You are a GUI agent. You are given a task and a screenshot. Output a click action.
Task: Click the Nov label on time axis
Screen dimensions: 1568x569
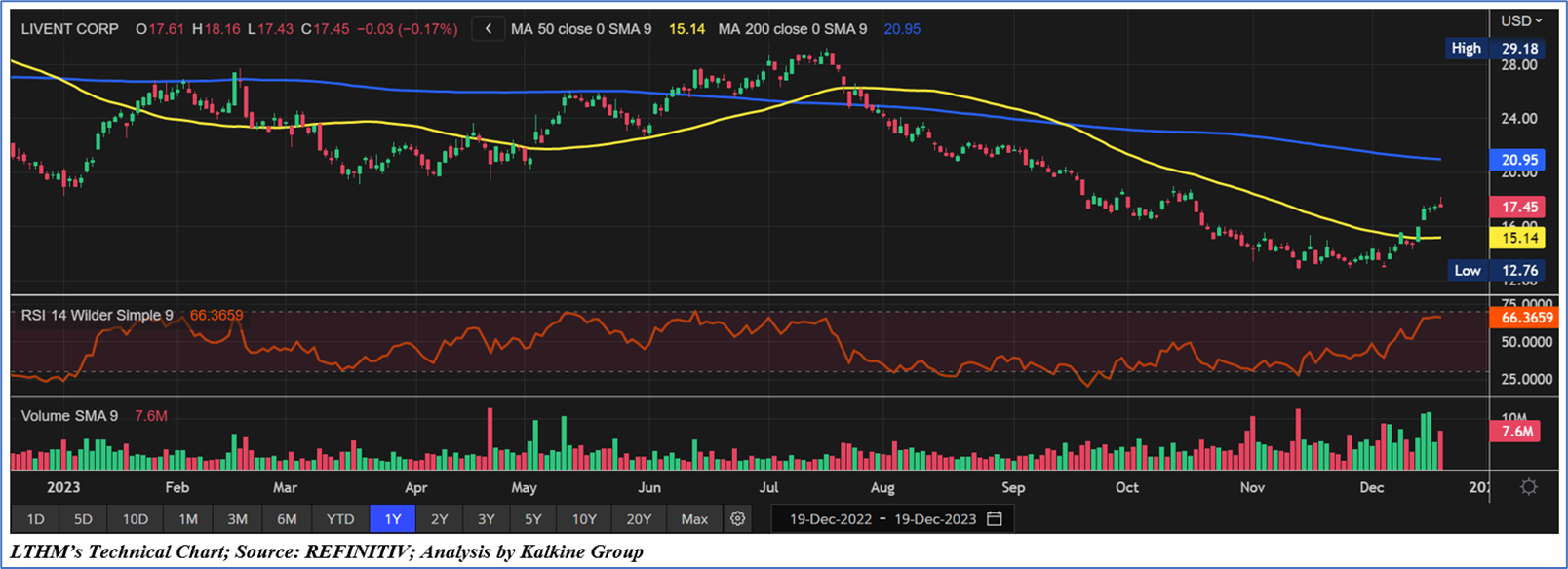(1252, 487)
